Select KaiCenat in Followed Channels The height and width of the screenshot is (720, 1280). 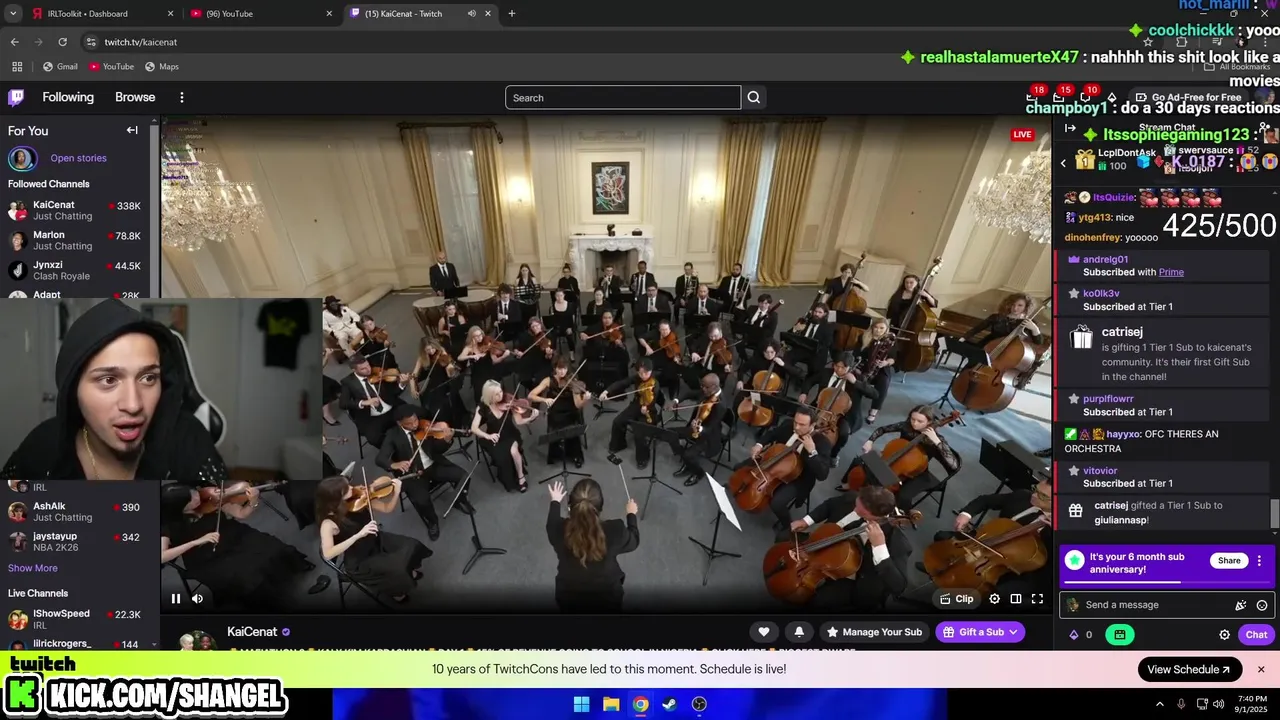(75, 210)
